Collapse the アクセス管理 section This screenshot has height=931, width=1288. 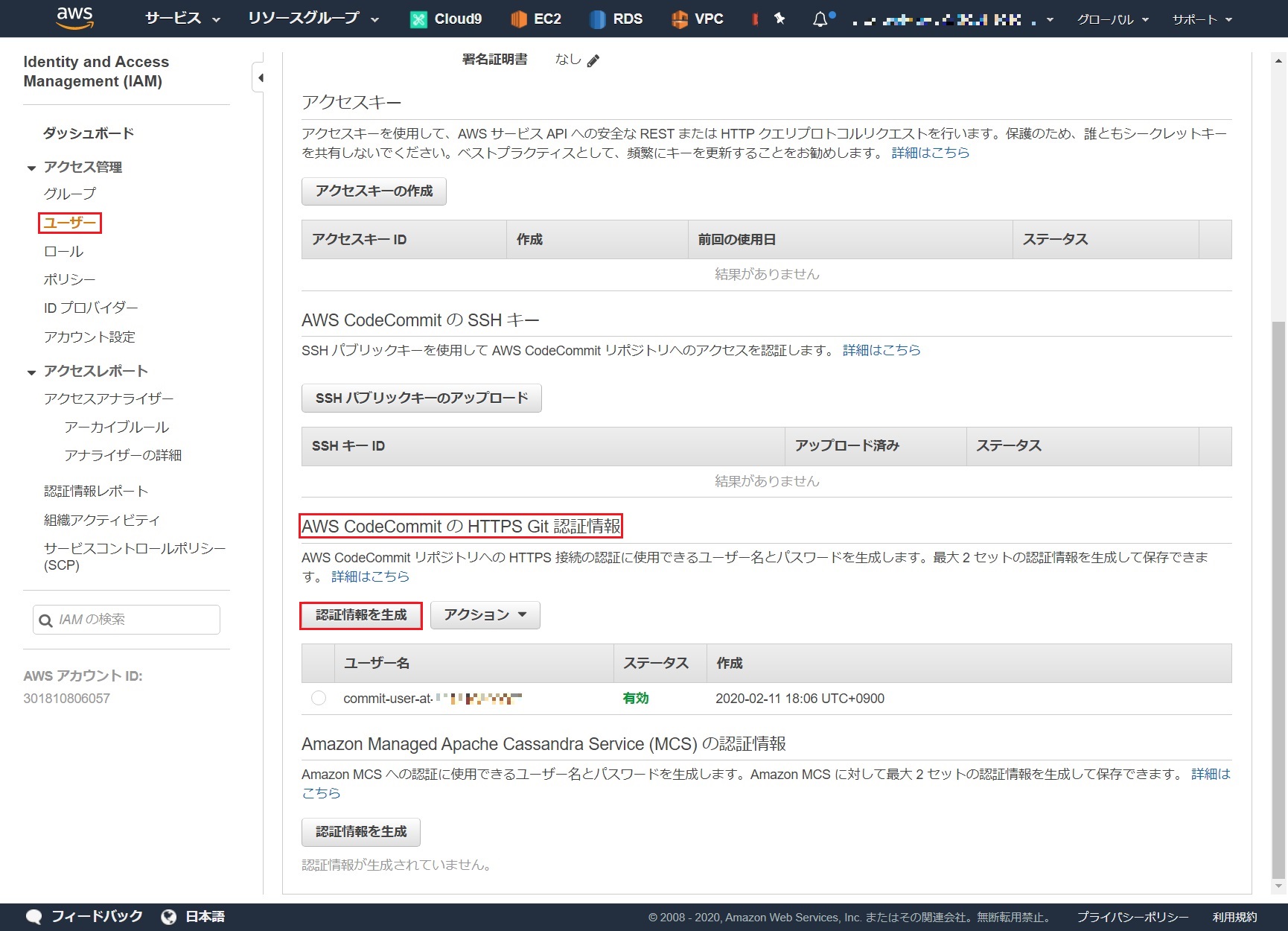click(x=31, y=168)
